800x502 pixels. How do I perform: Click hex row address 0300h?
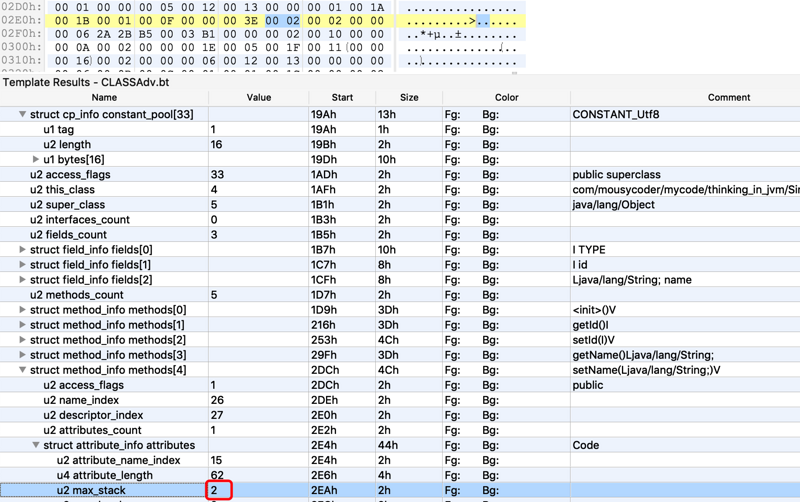point(21,47)
